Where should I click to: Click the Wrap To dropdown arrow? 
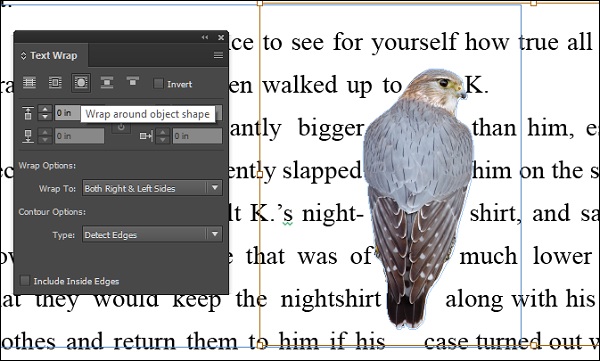(215, 188)
